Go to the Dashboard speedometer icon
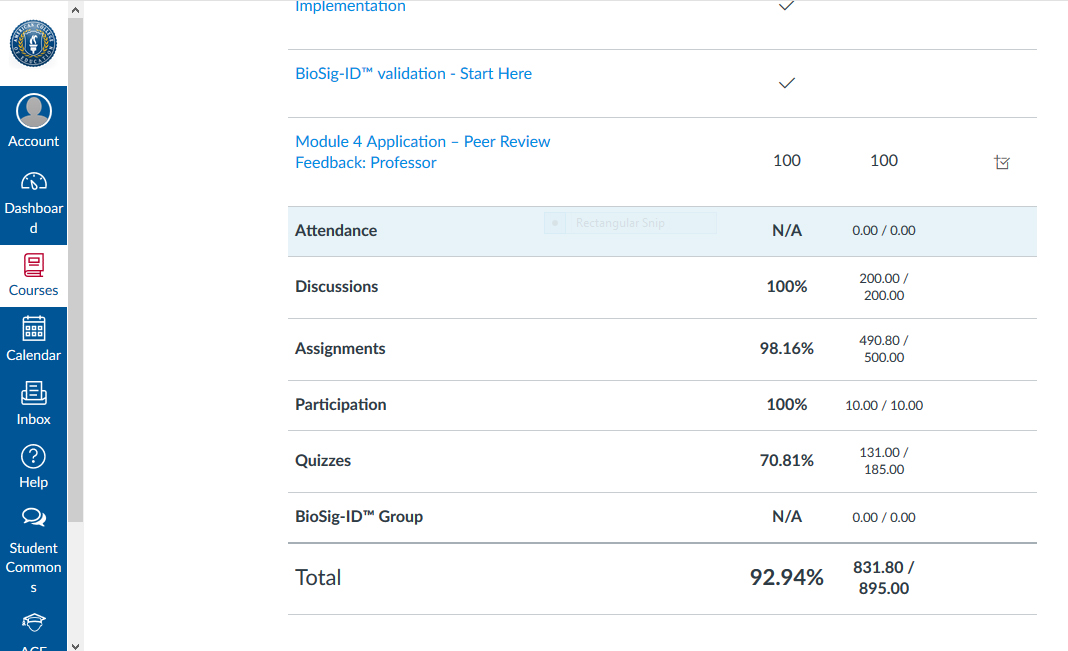 (33, 182)
